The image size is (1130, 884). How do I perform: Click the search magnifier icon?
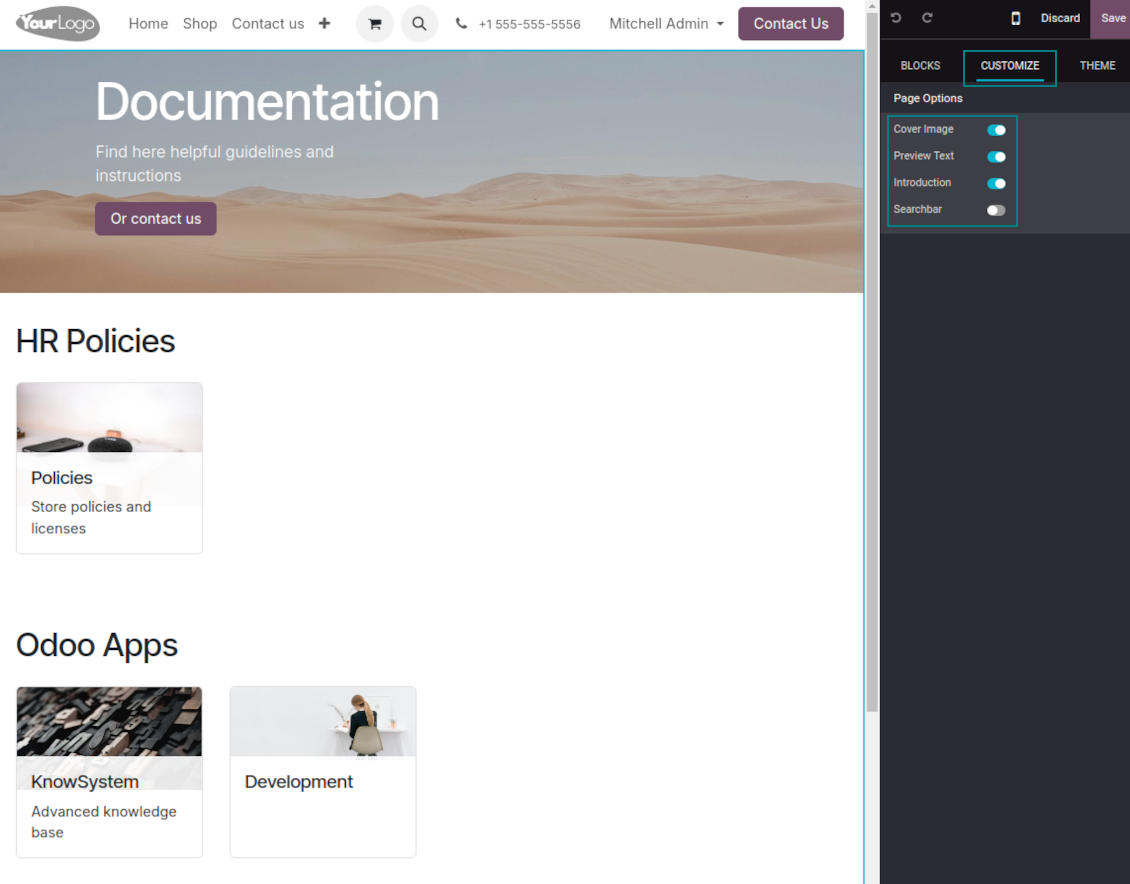(419, 24)
